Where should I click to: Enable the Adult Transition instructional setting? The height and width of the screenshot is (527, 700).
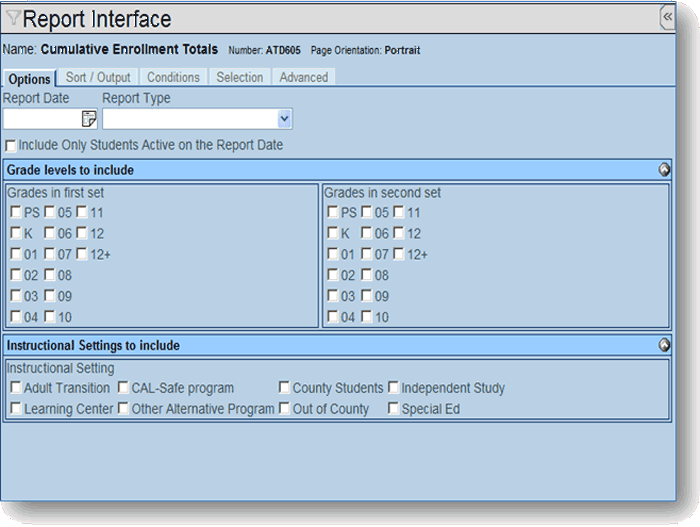16,387
